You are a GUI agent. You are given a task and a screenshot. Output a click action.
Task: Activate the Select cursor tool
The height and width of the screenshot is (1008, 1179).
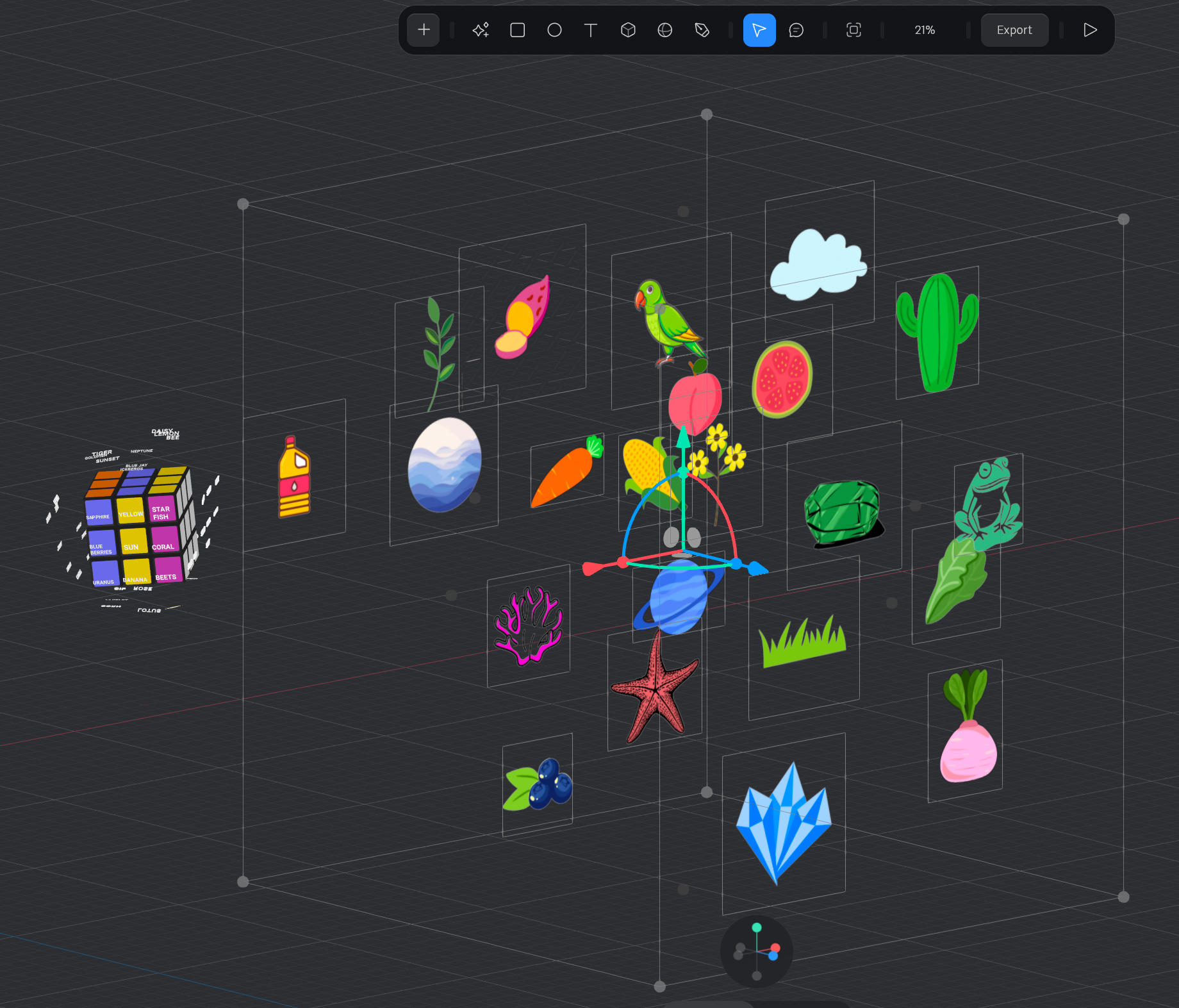pyautogui.click(x=759, y=29)
